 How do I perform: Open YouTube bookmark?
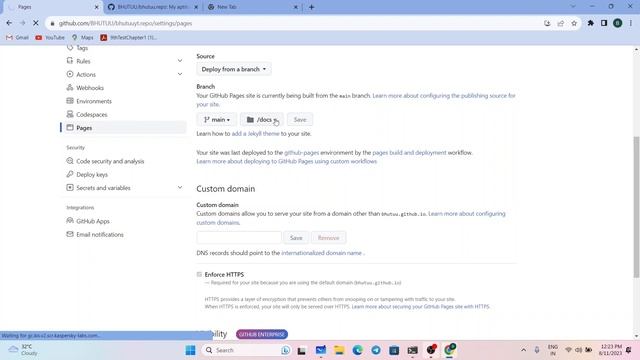(x=50, y=38)
